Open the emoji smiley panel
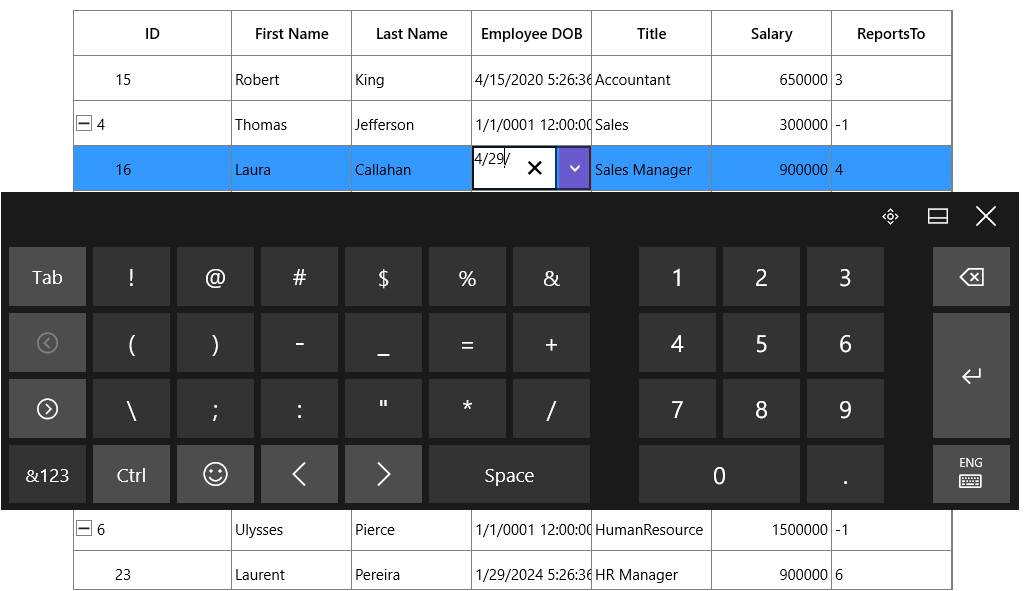The image size is (1027, 591). pos(215,474)
